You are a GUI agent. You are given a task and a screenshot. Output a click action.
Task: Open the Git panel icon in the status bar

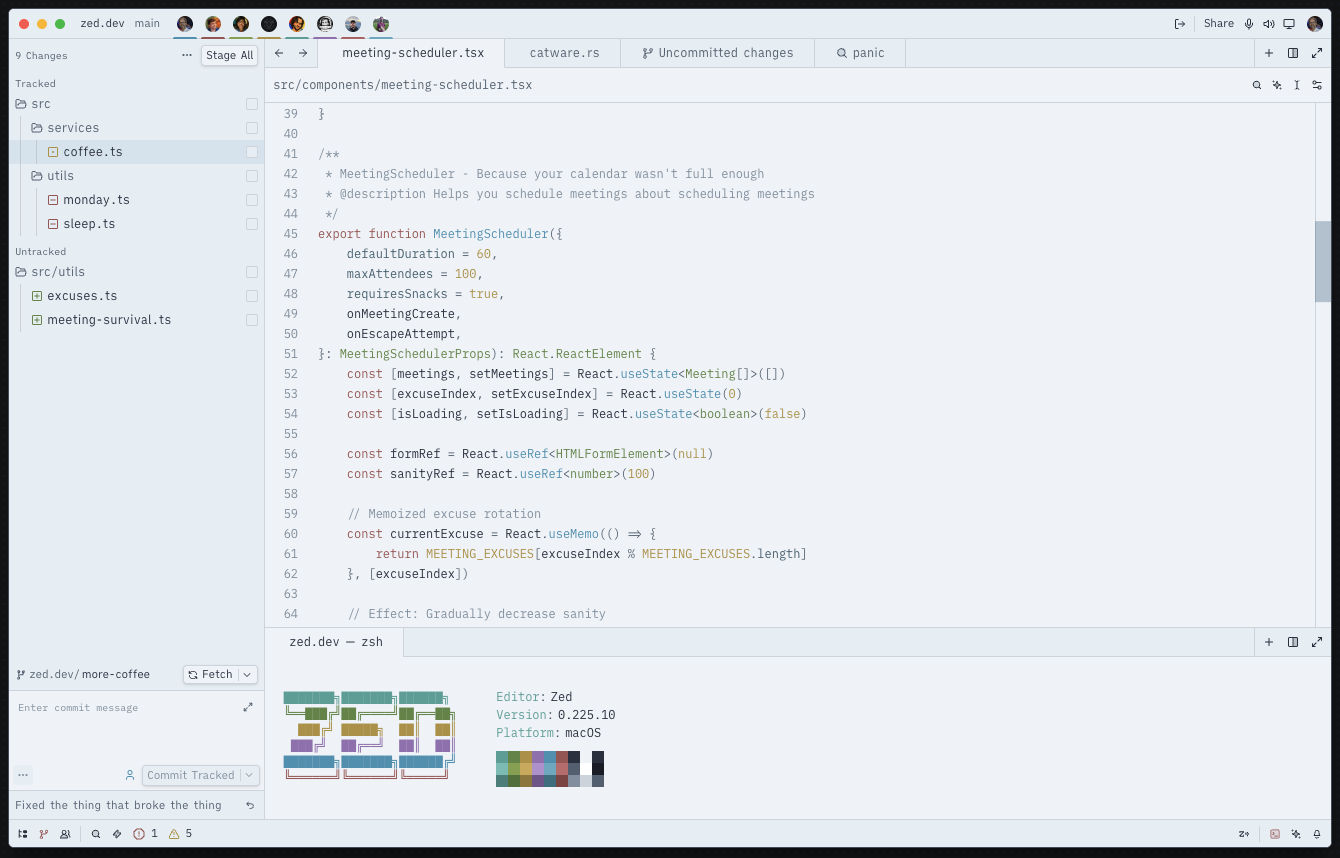point(43,833)
